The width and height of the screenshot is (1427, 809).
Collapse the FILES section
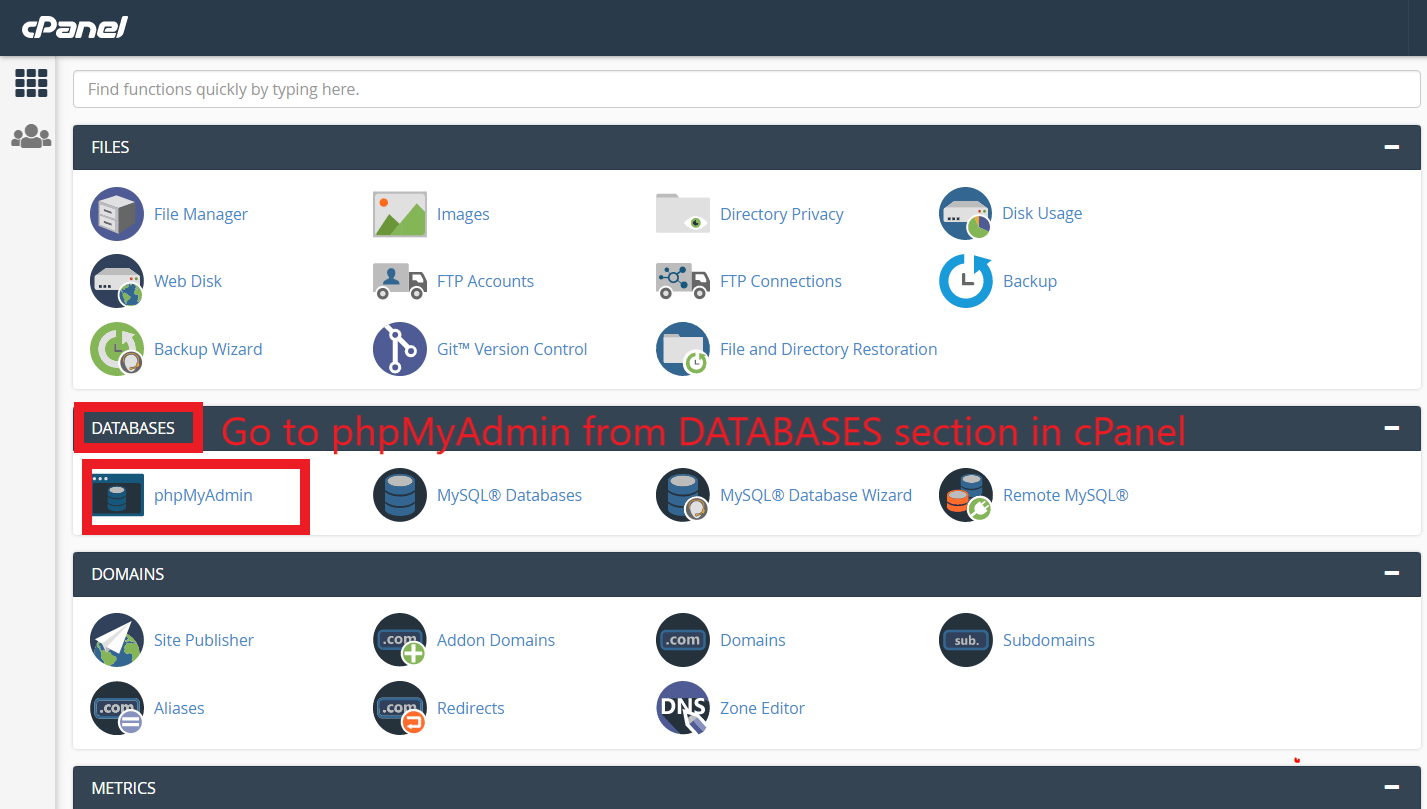pyautogui.click(x=1391, y=147)
